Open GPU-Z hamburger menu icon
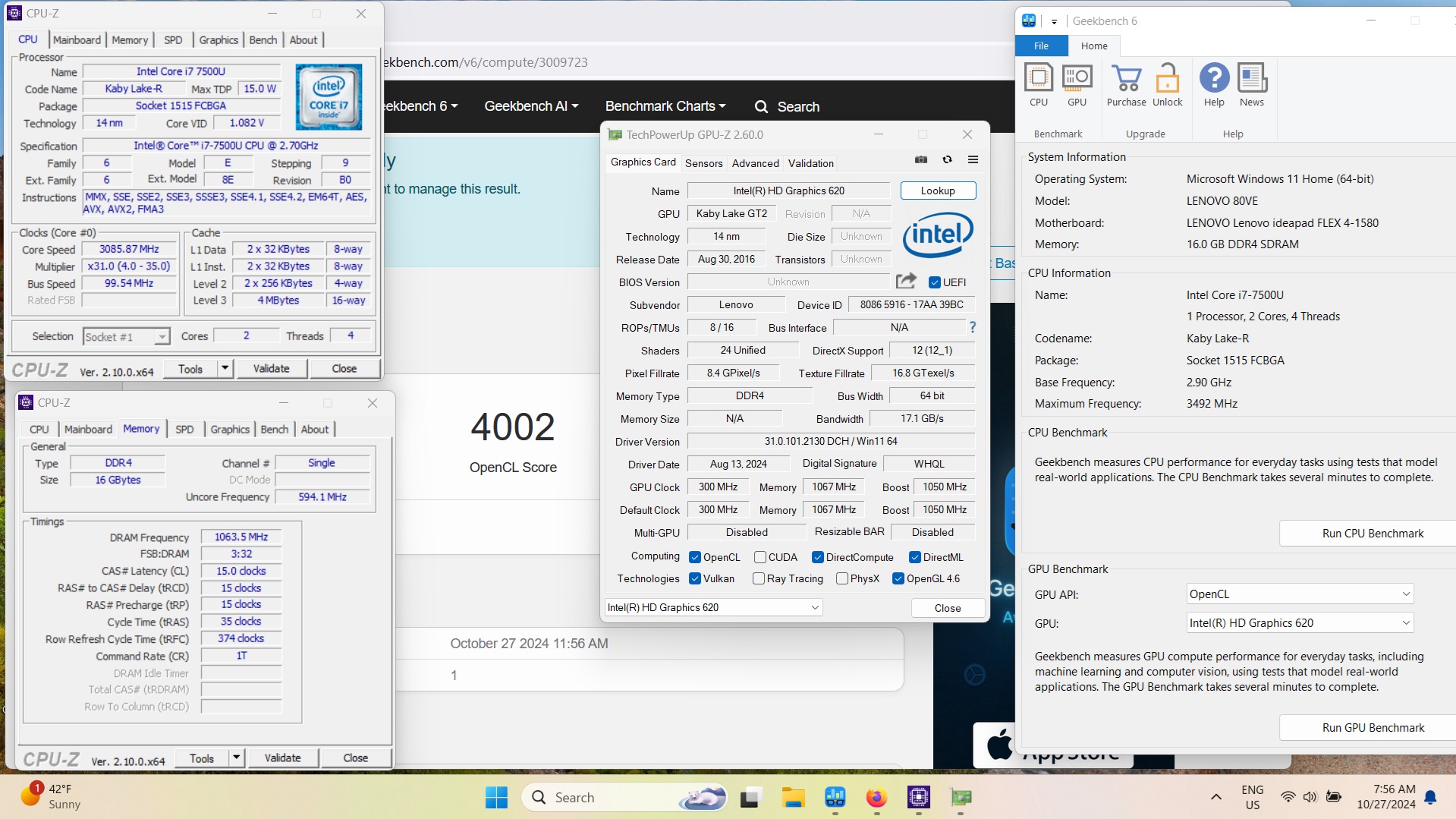Image resolution: width=1456 pixels, height=819 pixels. [973, 159]
